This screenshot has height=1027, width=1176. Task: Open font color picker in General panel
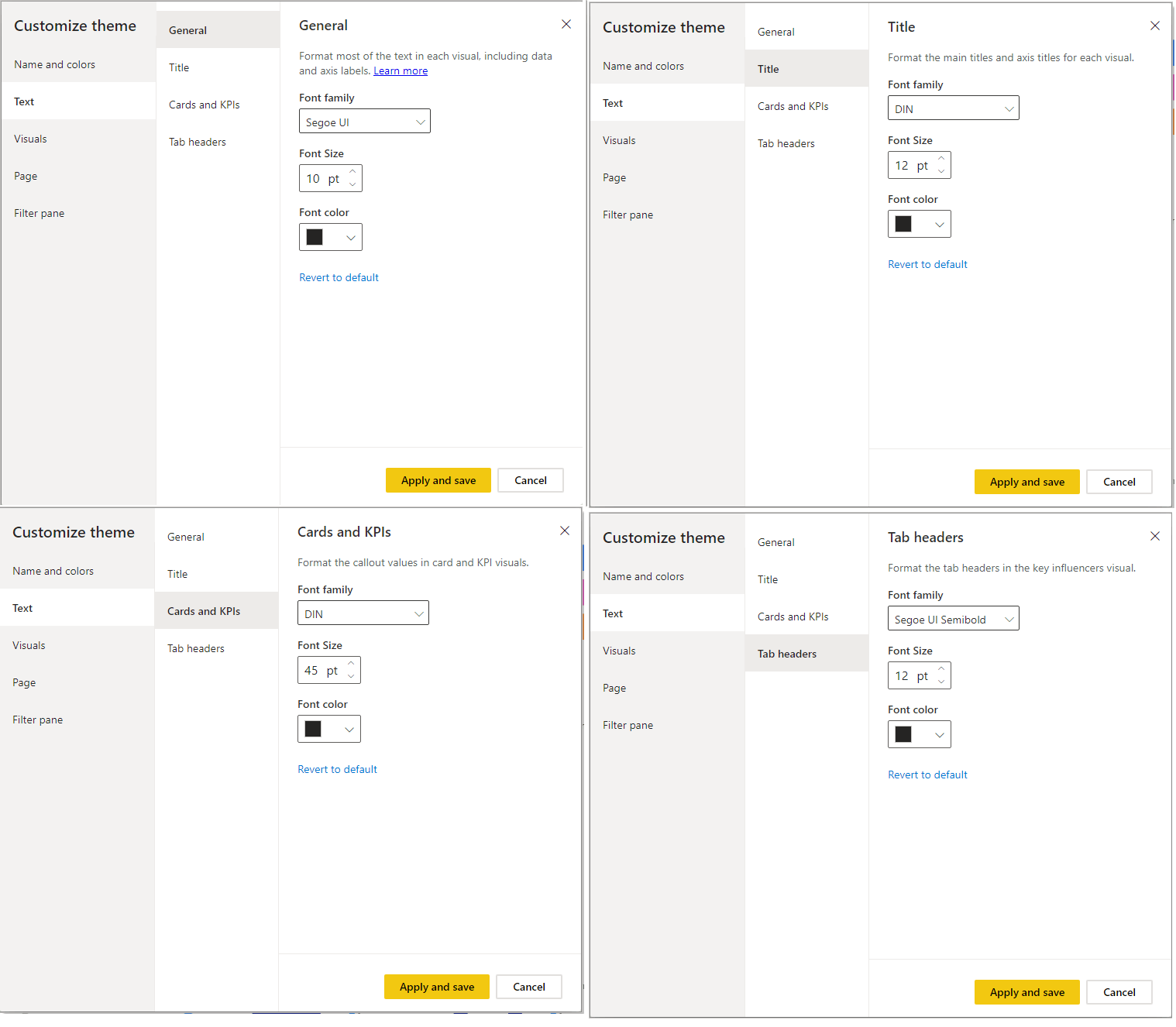(x=330, y=238)
